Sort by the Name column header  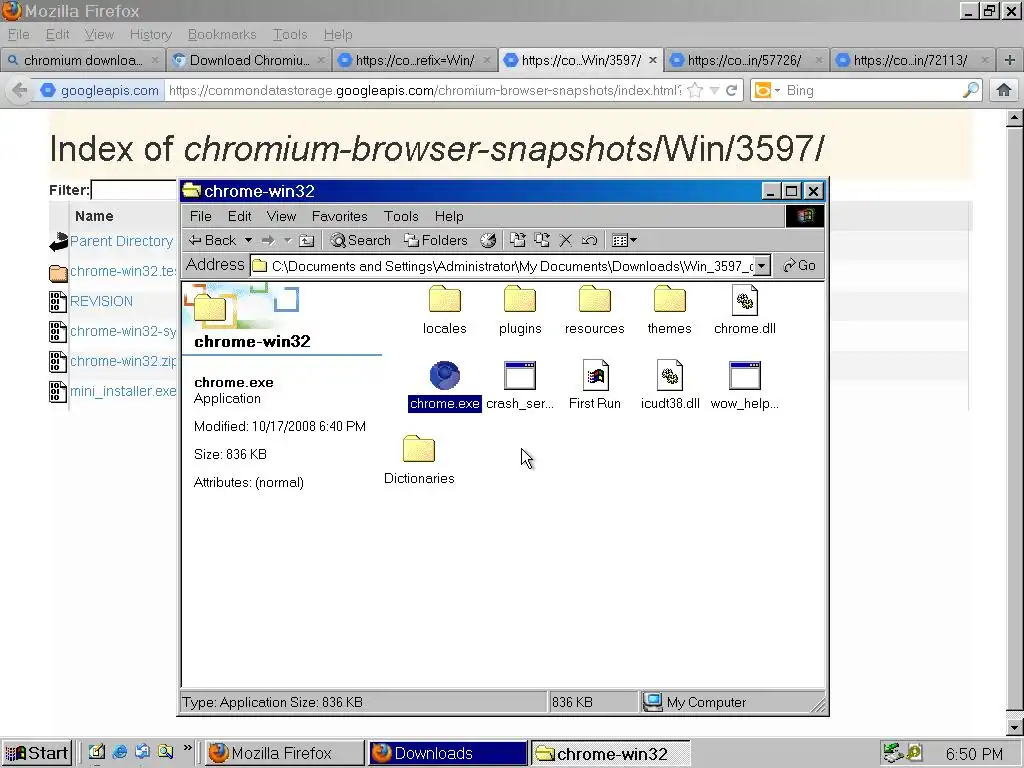[x=94, y=216]
